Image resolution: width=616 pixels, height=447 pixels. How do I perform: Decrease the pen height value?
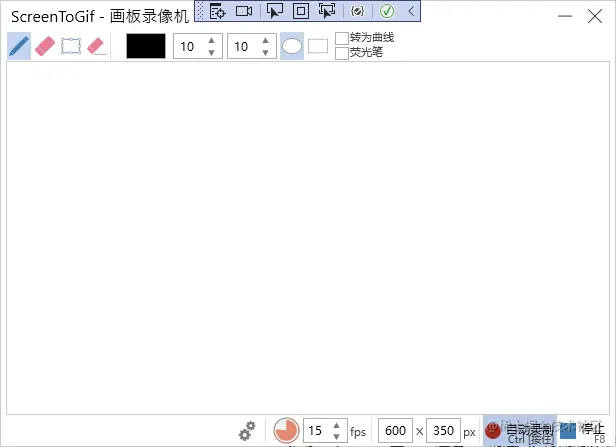266,53
